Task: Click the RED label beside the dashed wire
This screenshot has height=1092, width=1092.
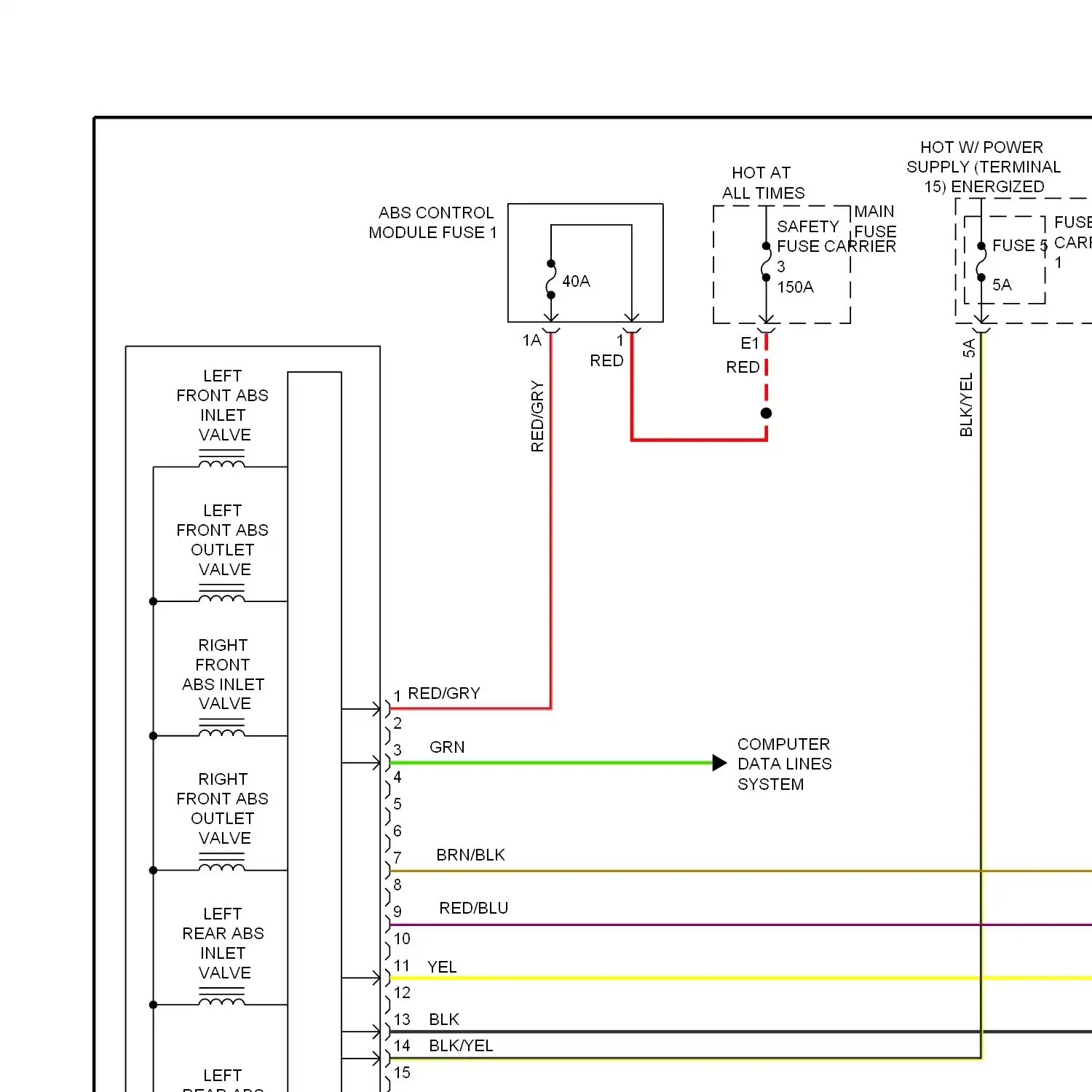Action: (743, 368)
